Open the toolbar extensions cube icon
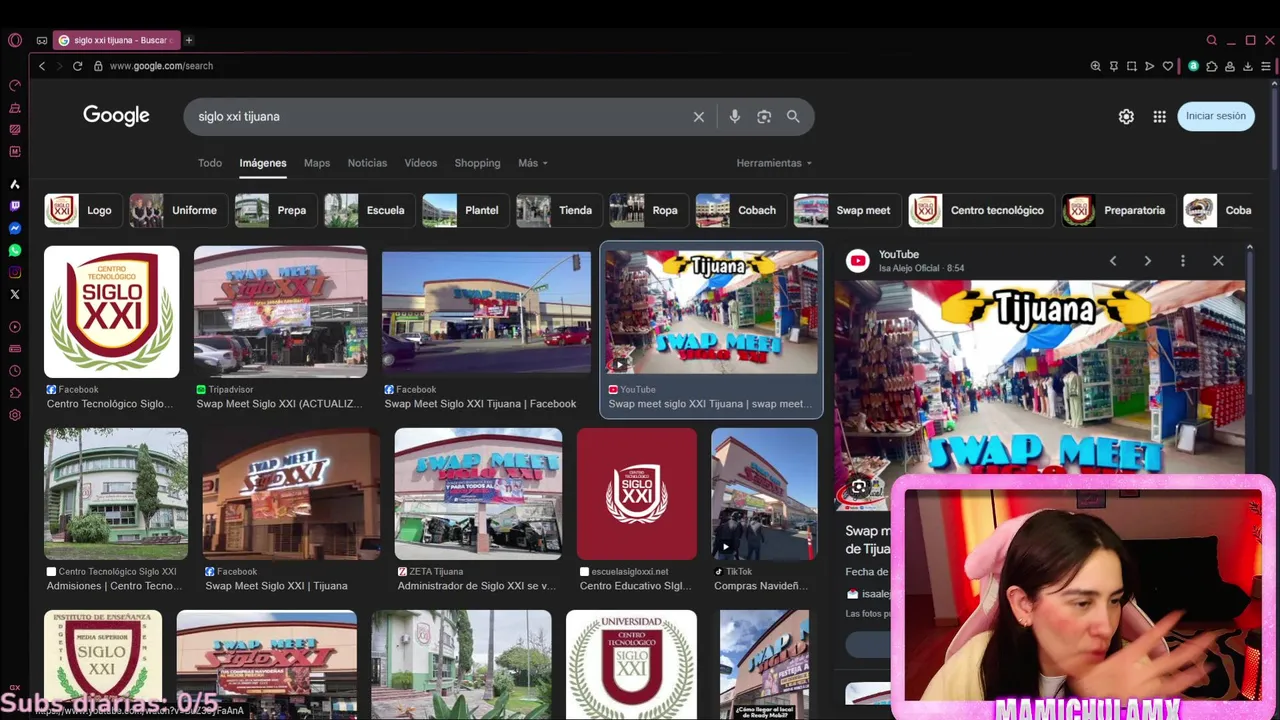Viewport: 1280px width, 720px height. tap(1211, 66)
